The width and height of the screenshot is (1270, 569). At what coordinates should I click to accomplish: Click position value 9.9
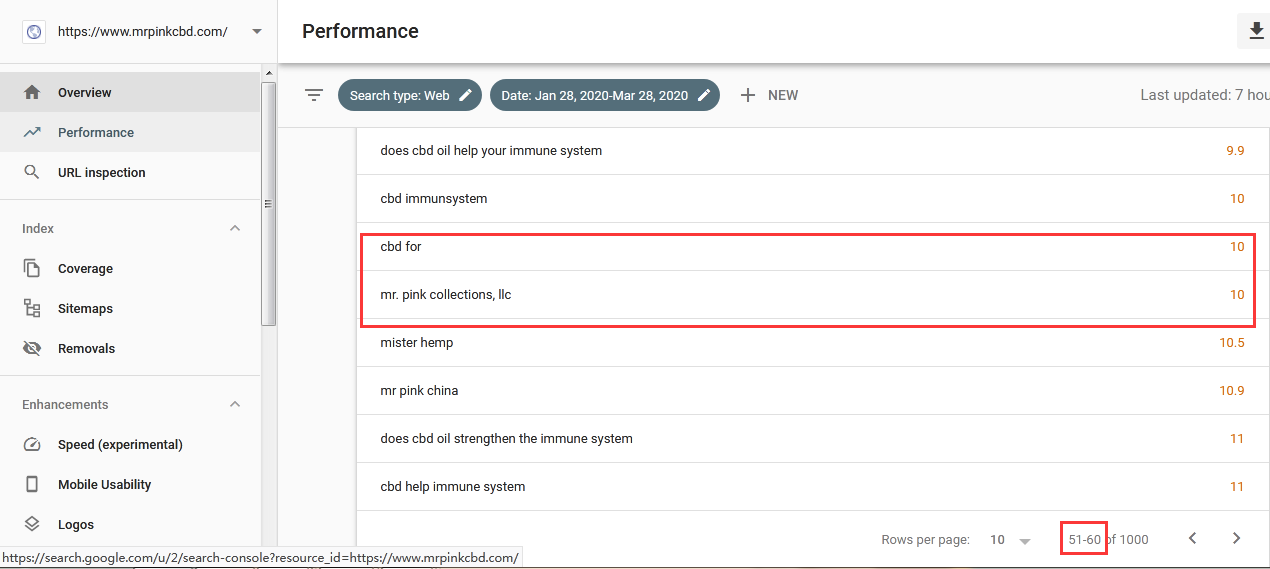1235,151
